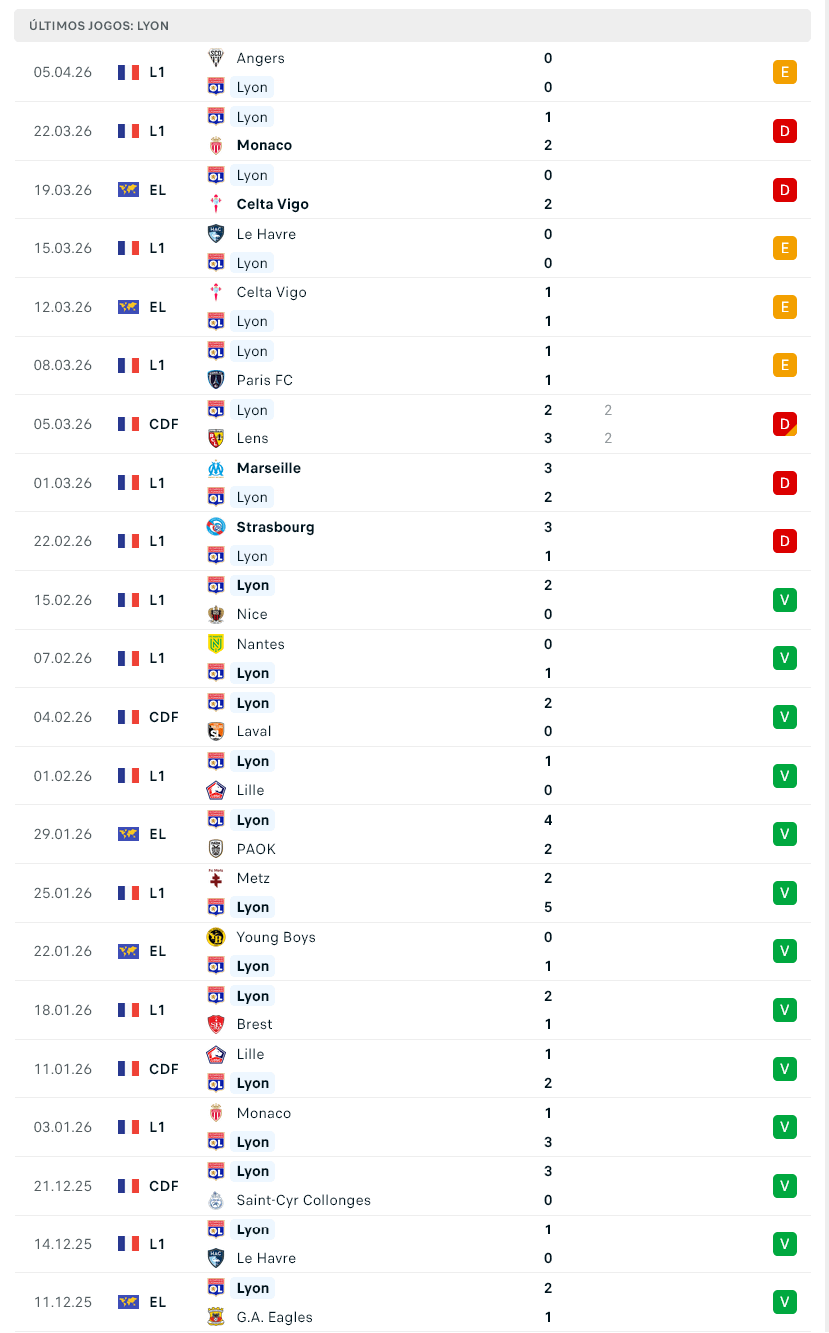
Task: Open the Lens team name link
Action: (252, 438)
